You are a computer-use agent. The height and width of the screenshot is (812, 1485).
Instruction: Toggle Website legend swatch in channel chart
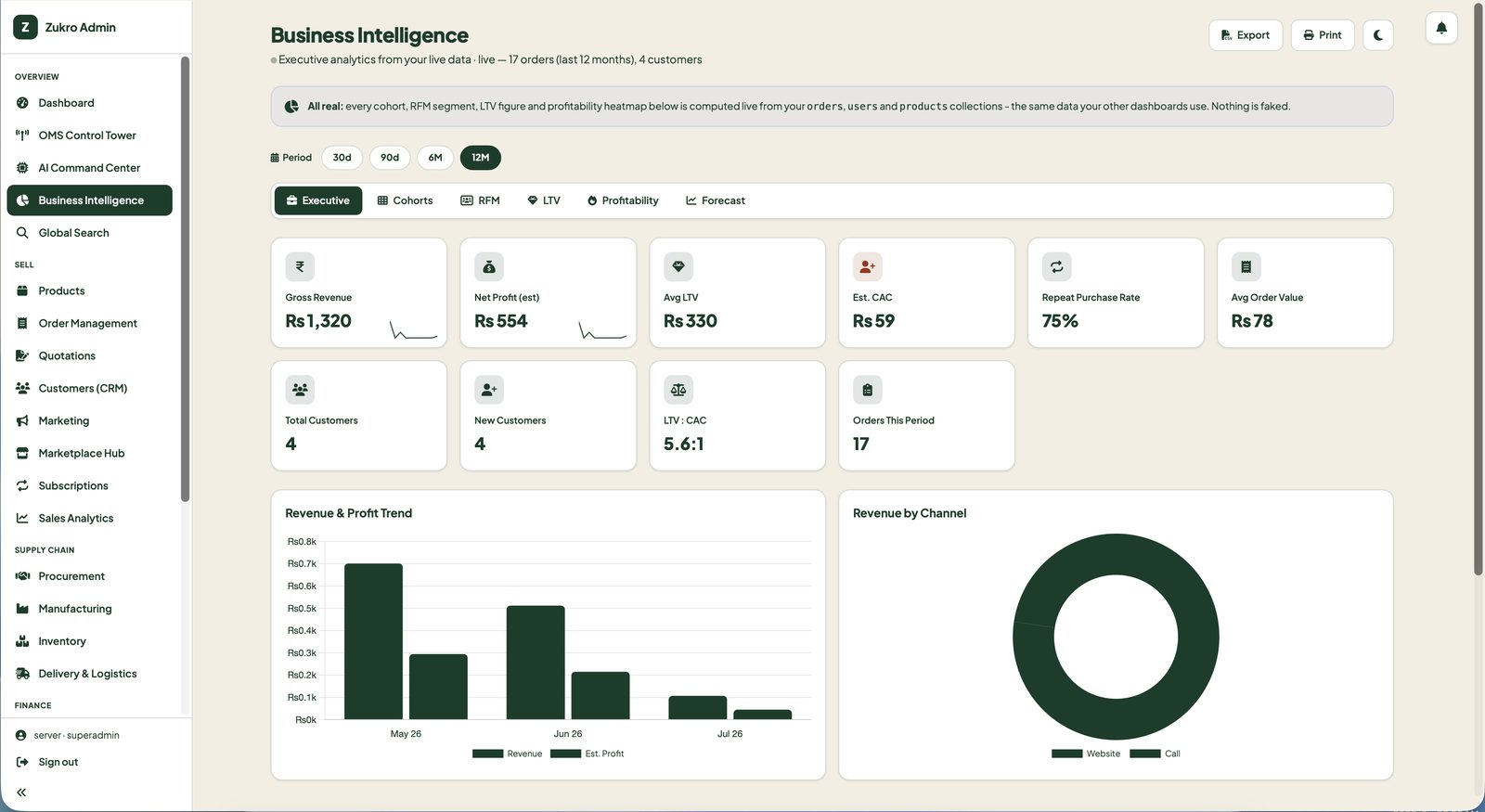1067,754
